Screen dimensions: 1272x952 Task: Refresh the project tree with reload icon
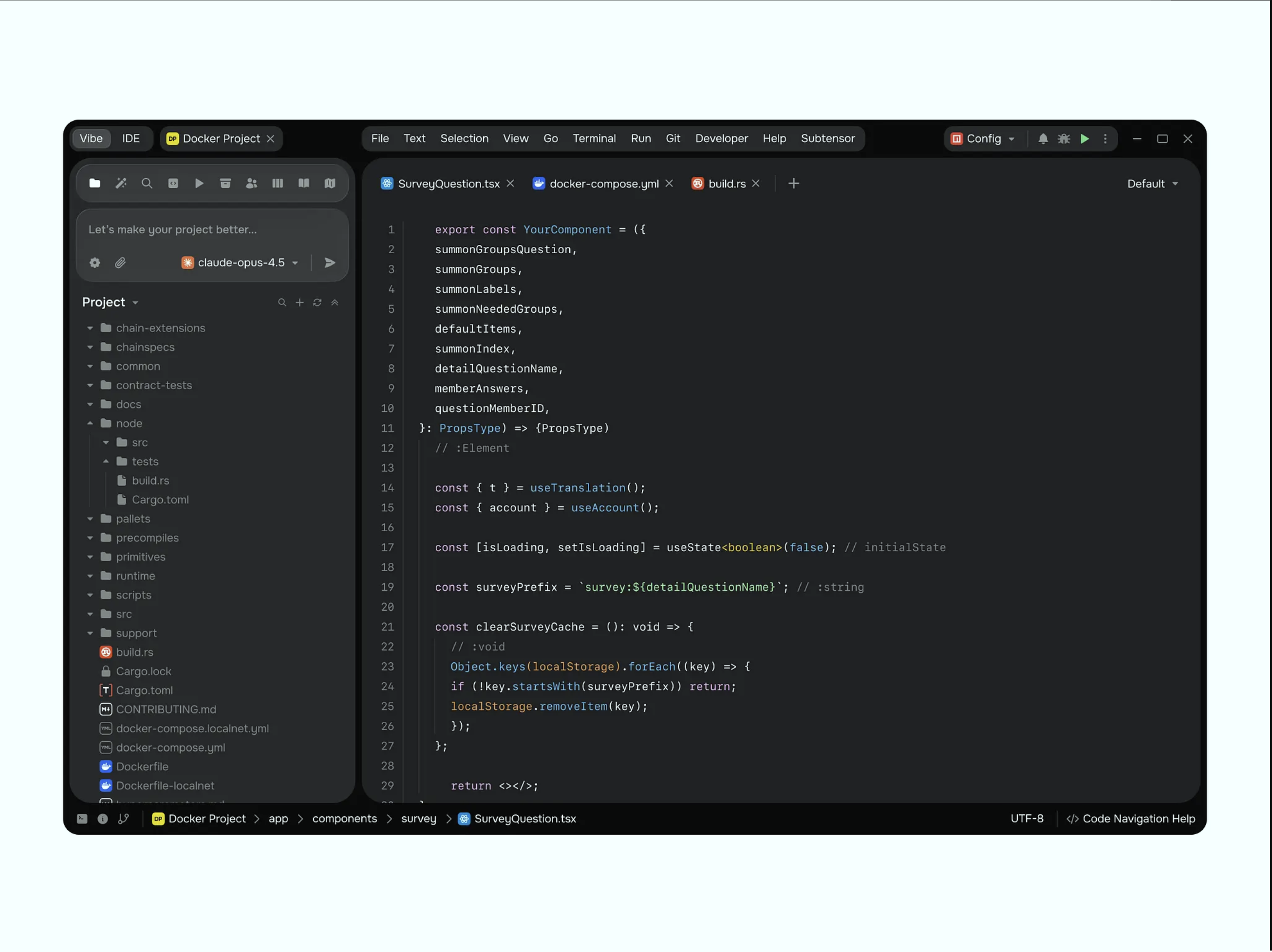point(317,302)
